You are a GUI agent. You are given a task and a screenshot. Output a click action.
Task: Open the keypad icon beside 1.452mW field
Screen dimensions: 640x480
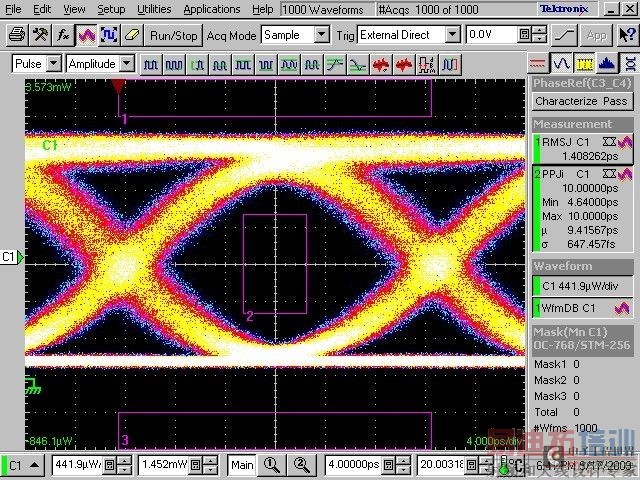point(196,465)
